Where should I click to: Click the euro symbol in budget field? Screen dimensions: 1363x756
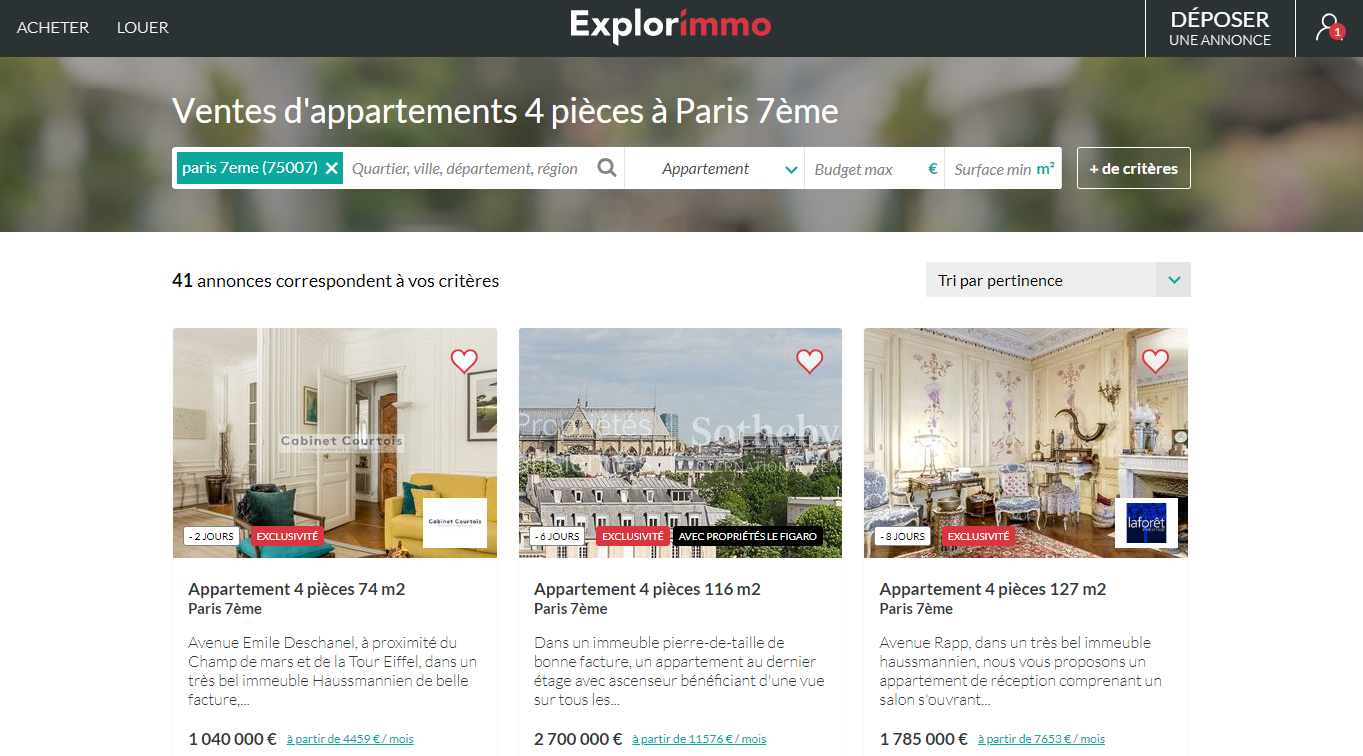click(x=933, y=168)
